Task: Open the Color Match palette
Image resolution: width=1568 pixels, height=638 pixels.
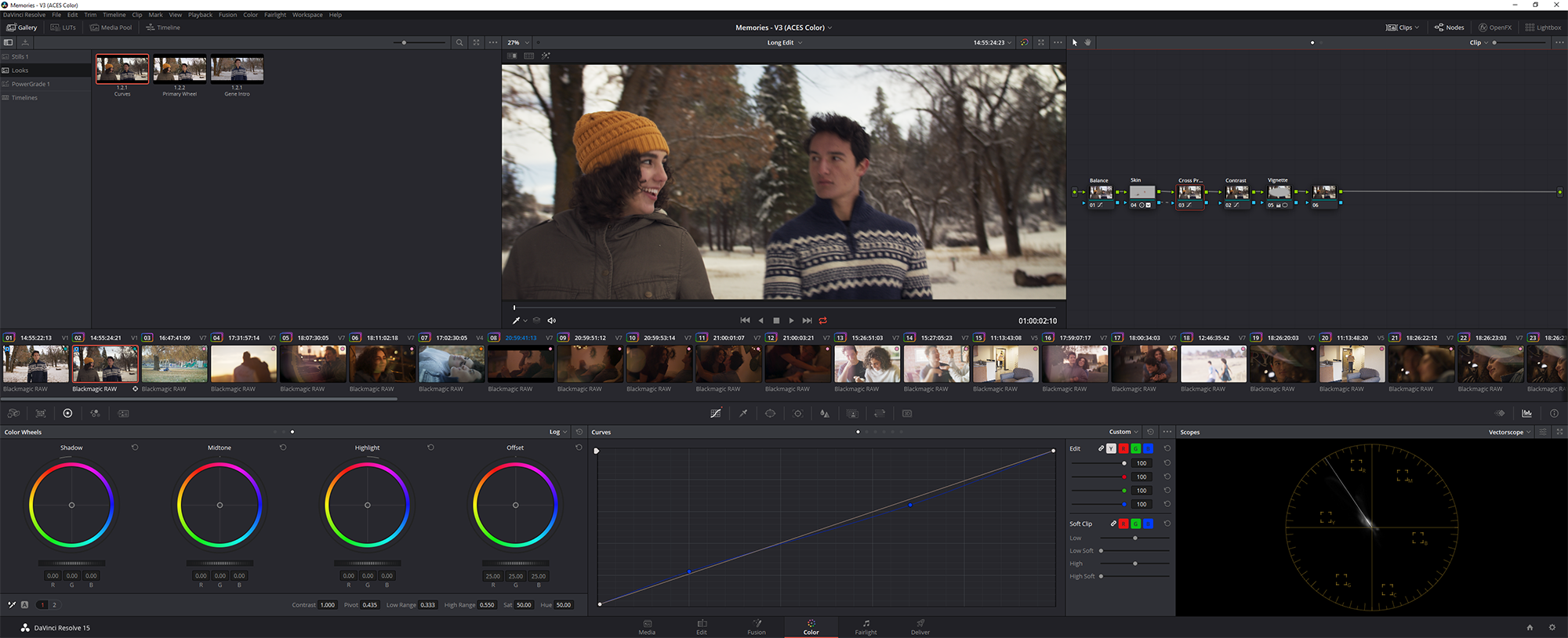Action: (41, 413)
